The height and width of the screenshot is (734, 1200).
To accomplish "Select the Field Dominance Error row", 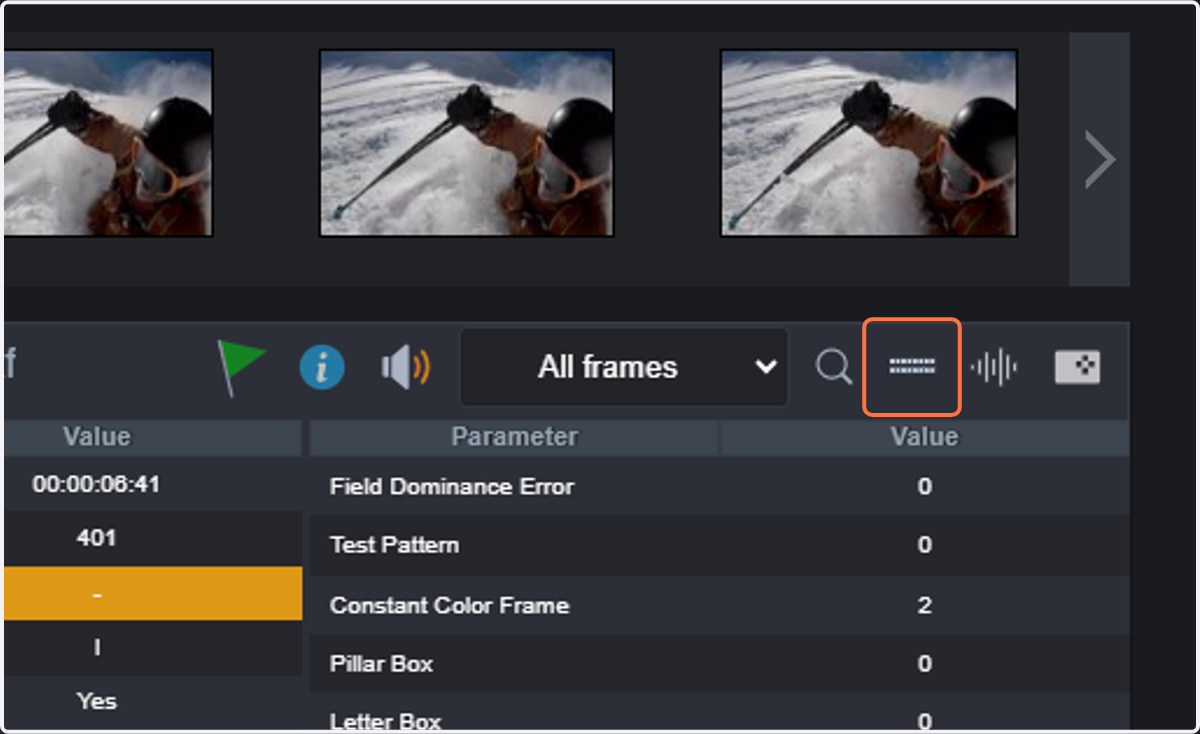I will 720,487.
